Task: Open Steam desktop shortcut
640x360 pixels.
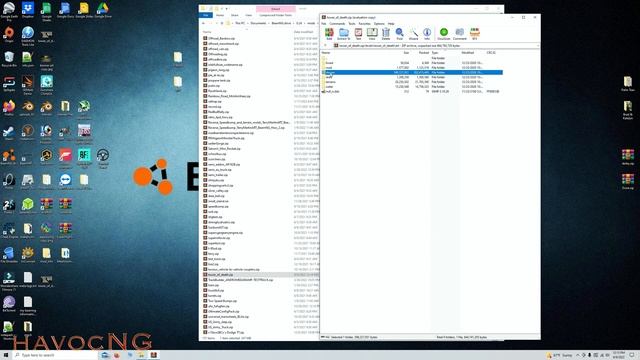Action: click(9, 133)
